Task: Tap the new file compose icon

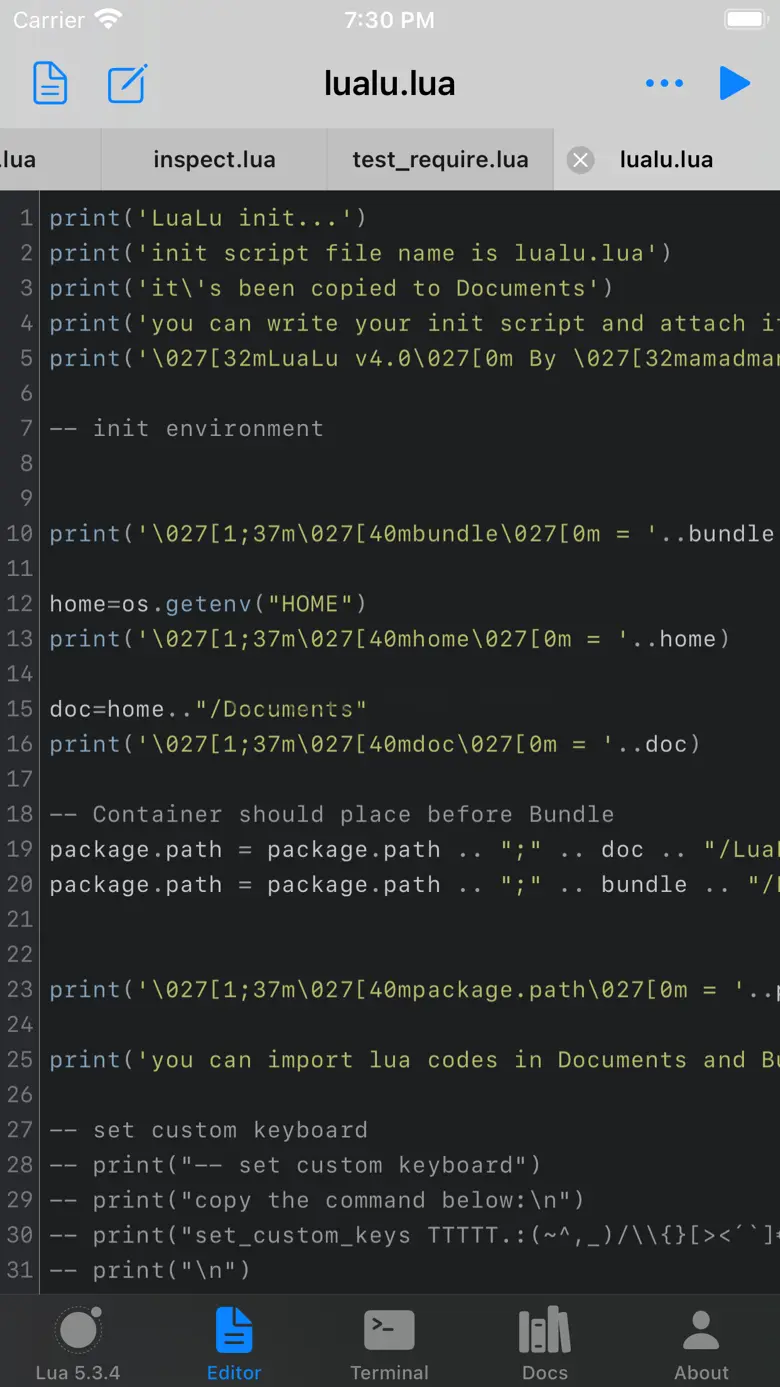Action: tap(128, 83)
